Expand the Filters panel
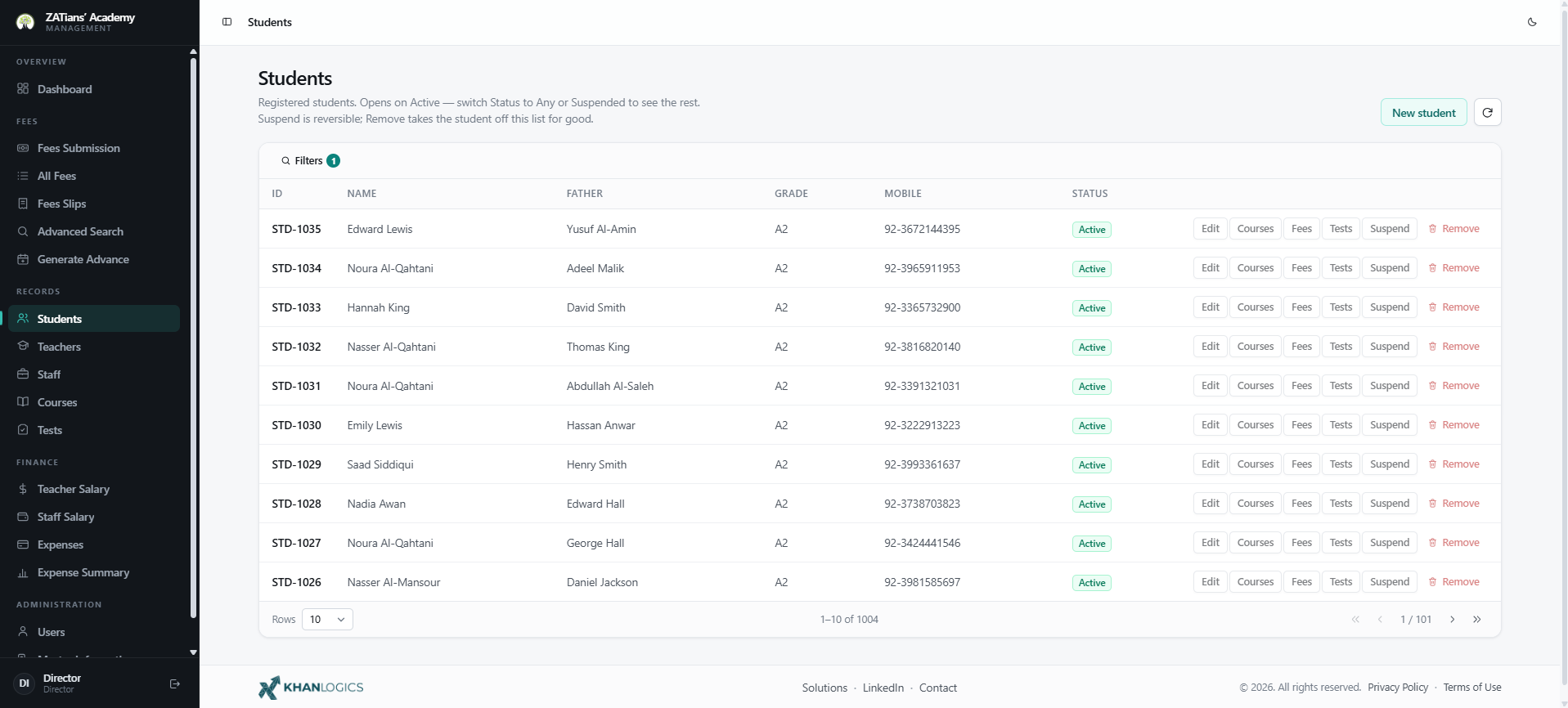The image size is (1568, 708). pos(310,161)
